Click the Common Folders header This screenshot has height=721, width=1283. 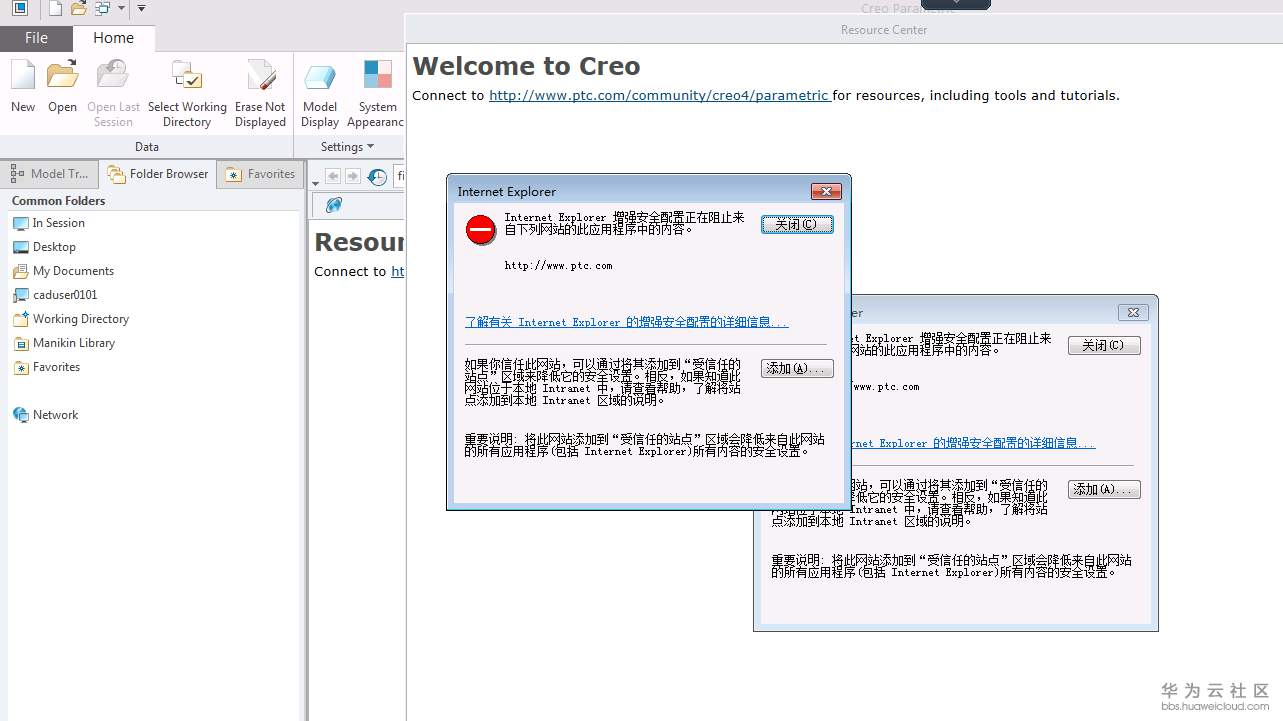point(58,201)
